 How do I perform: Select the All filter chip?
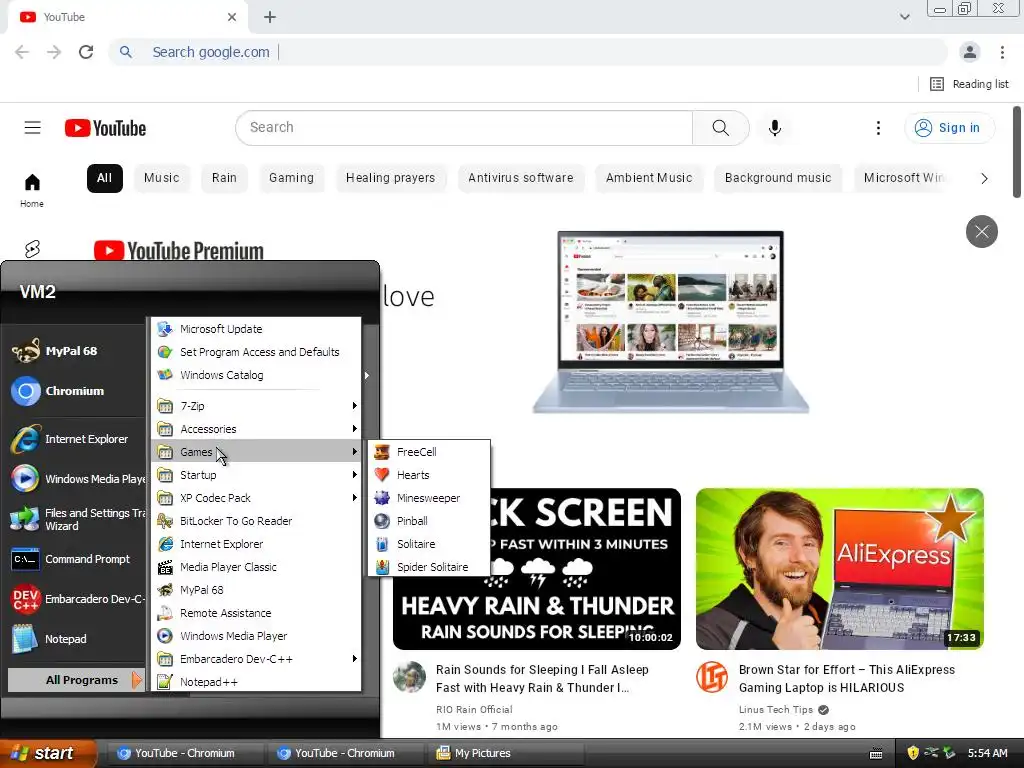(x=104, y=178)
